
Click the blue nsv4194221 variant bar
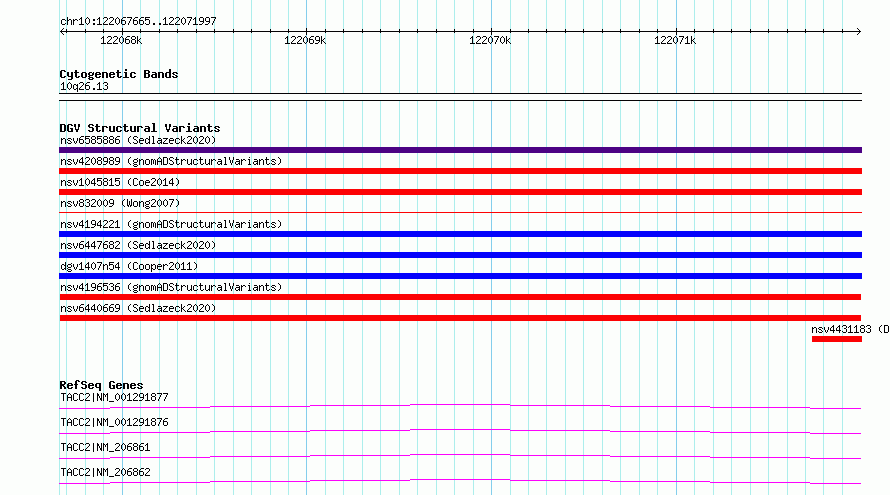(x=460, y=234)
